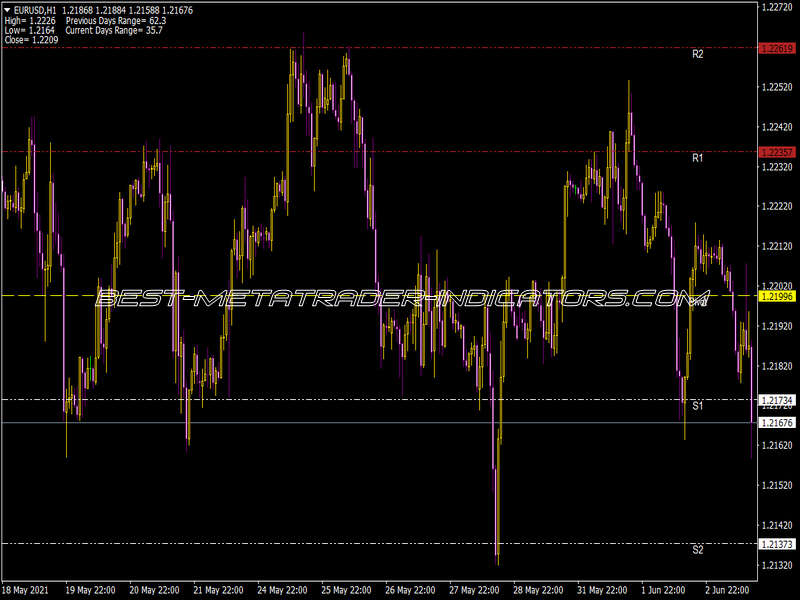Click the 19 May 22:00 time label
Screen dimensions: 800x600
tap(90, 590)
